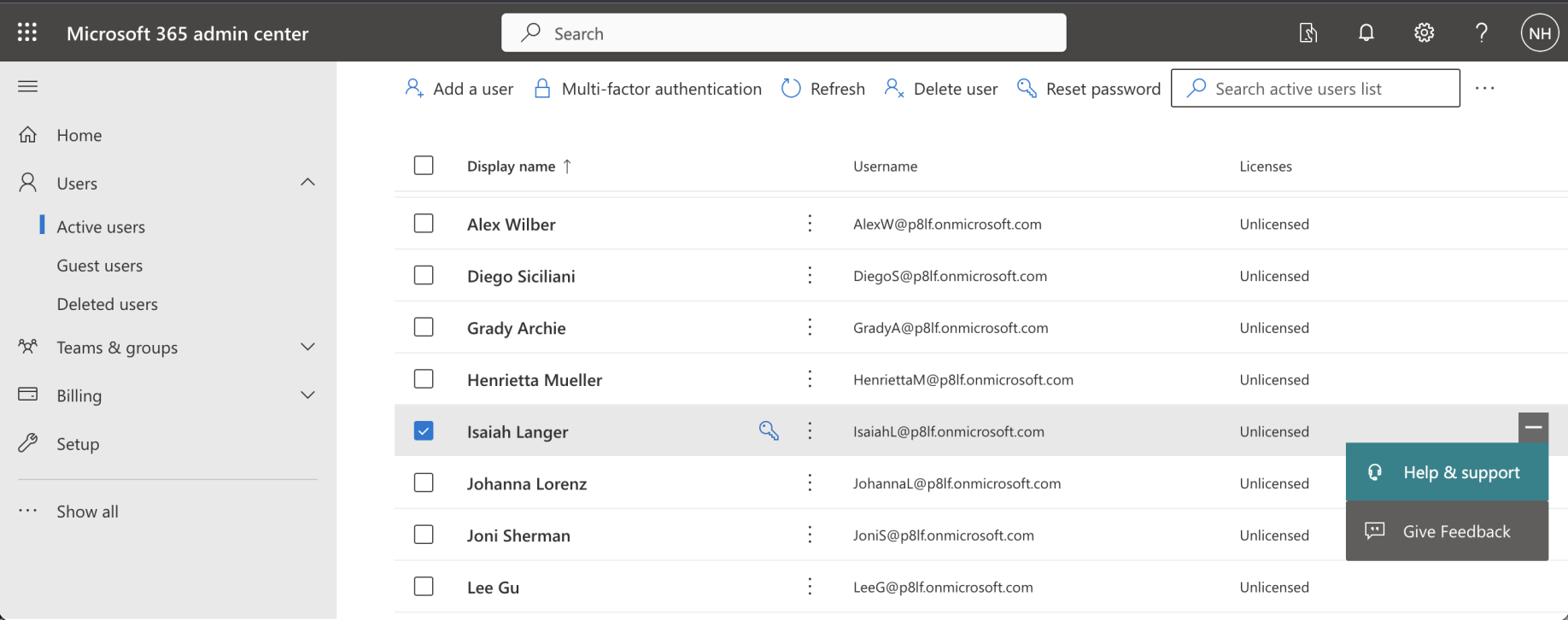Click the notifications bell icon
The image size is (1568, 620).
point(1366,32)
